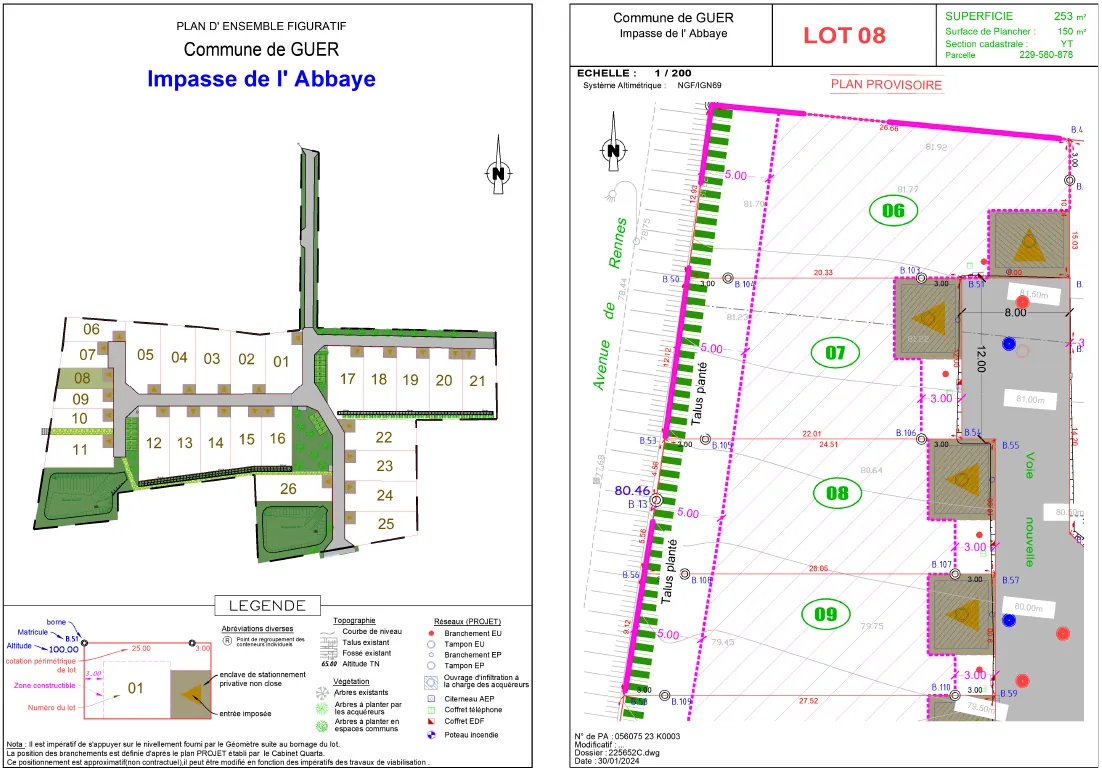Expand the Réseaux (PROJET) legend section
The height and width of the screenshot is (768, 1102).
[x=467, y=621]
